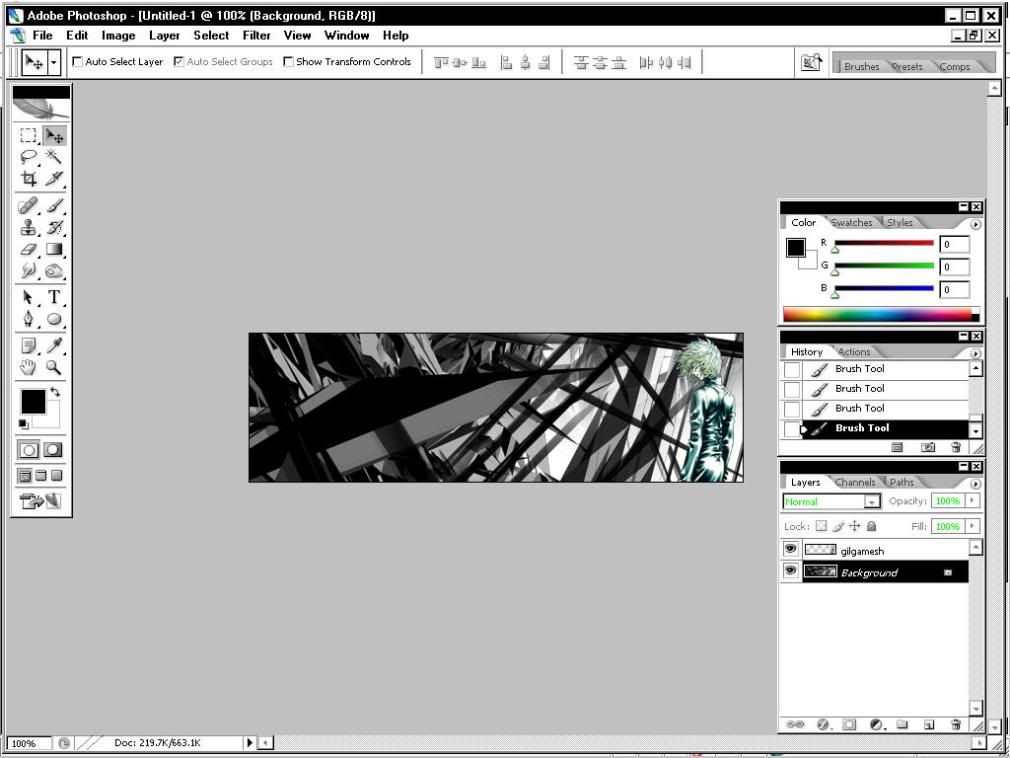1010x758 pixels.
Task: Pick color from the color ramp
Action: (881, 314)
